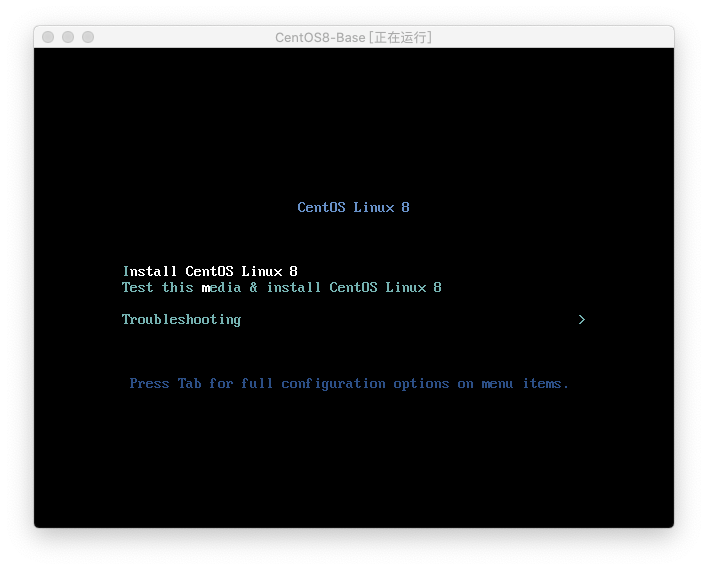The height and width of the screenshot is (570, 708).
Task: Click the Press Tab configuration hint text
Action: (x=349, y=383)
